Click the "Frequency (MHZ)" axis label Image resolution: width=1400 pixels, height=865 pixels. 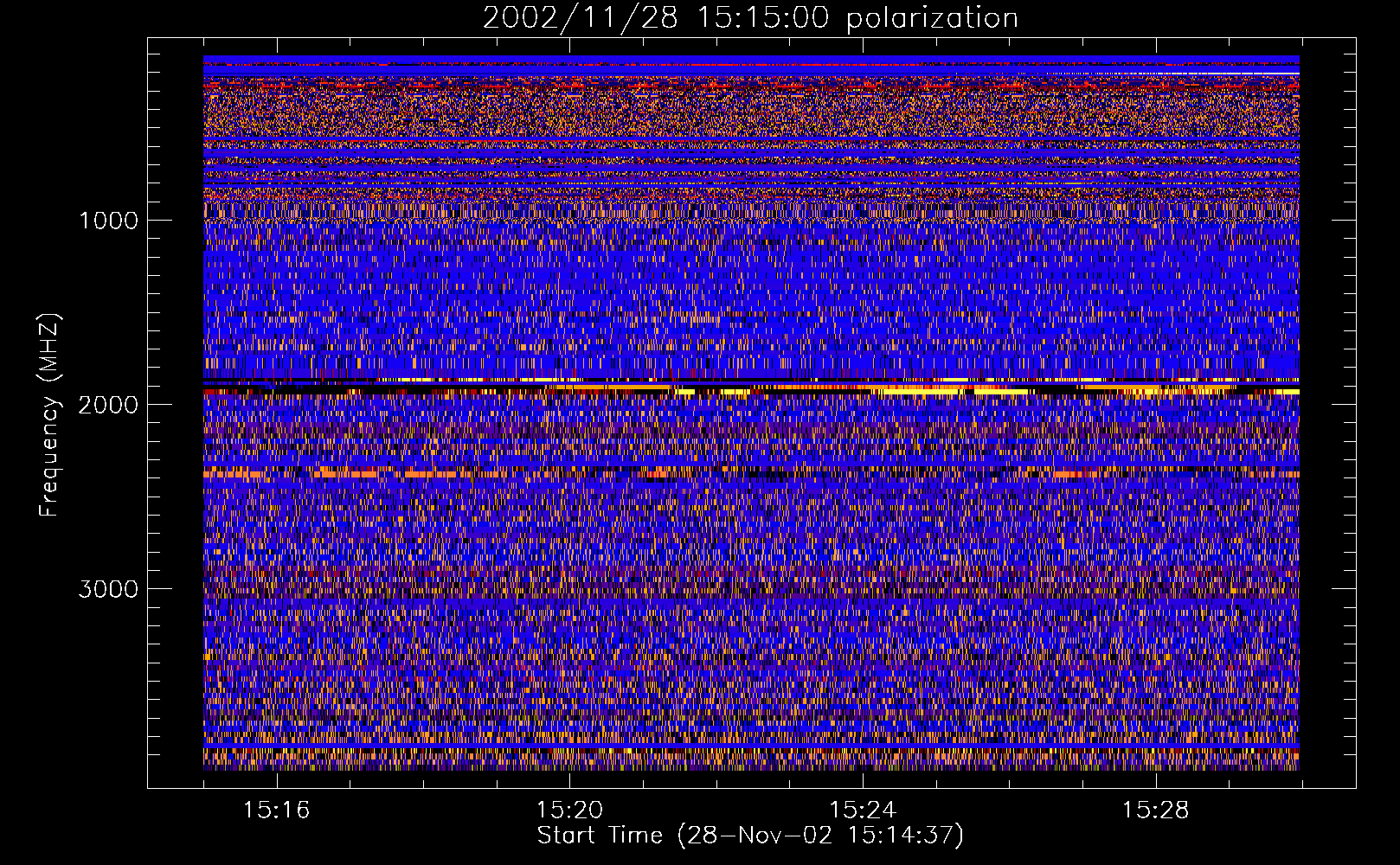(x=49, y=414)
